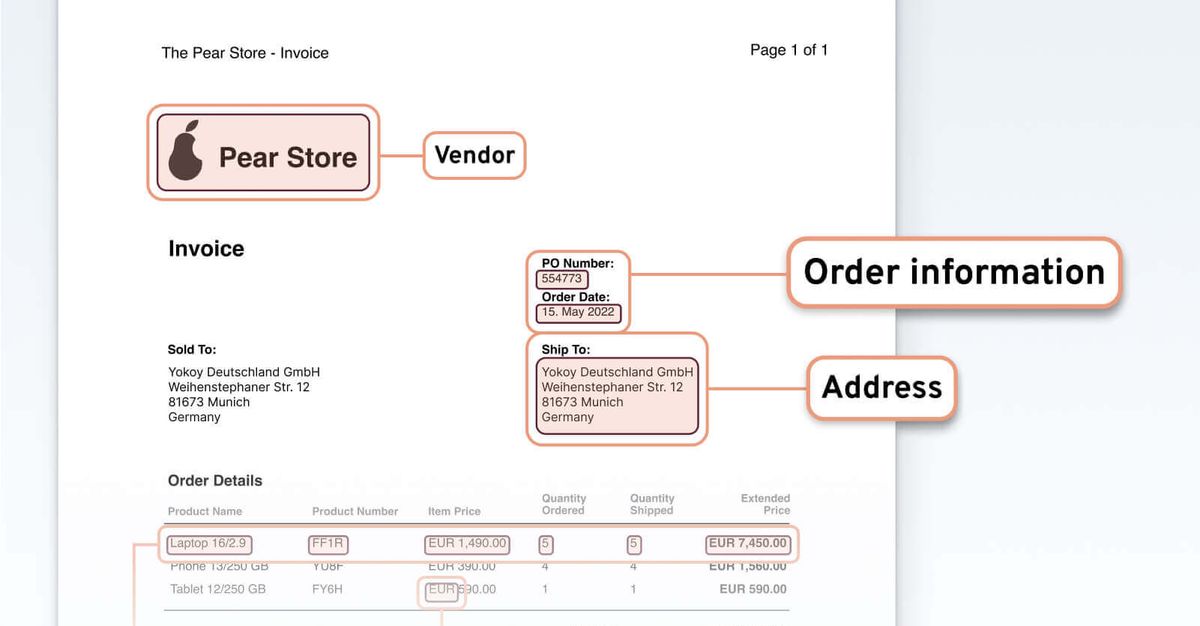Click the "Order Date:" label
This screenshot has width=1200, height=626.
coord(576,297)
